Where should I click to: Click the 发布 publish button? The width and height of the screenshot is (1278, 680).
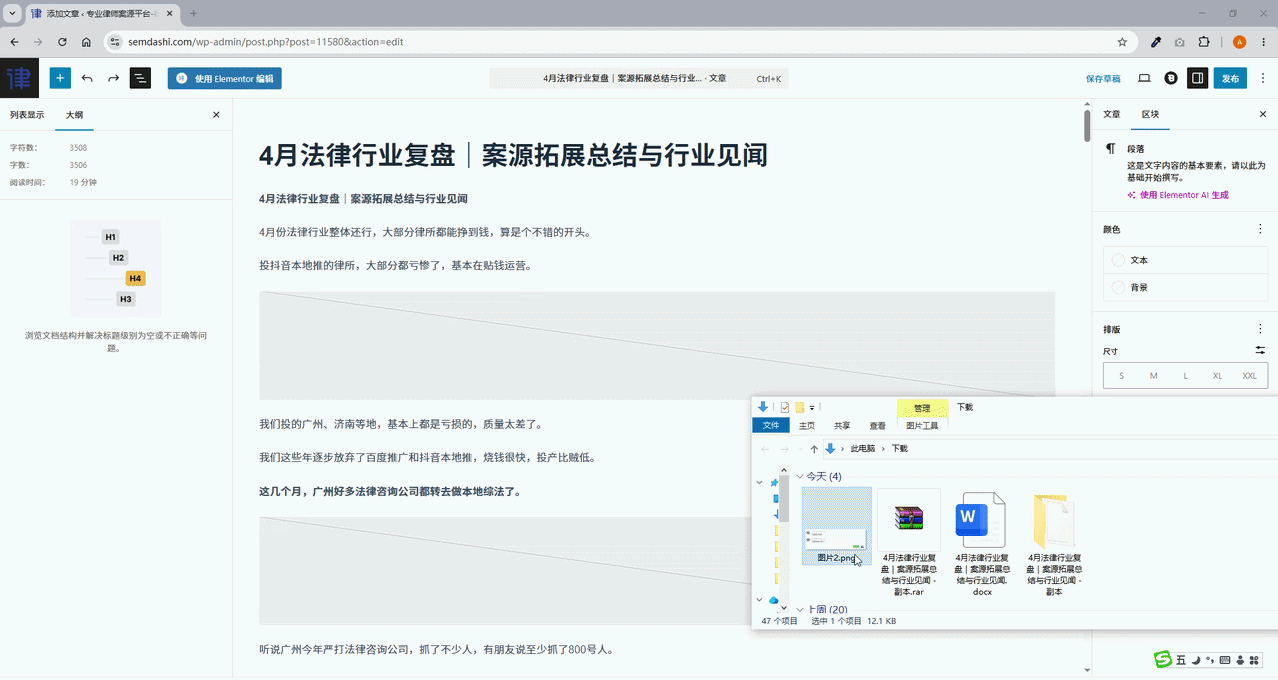coord(1230,78)
